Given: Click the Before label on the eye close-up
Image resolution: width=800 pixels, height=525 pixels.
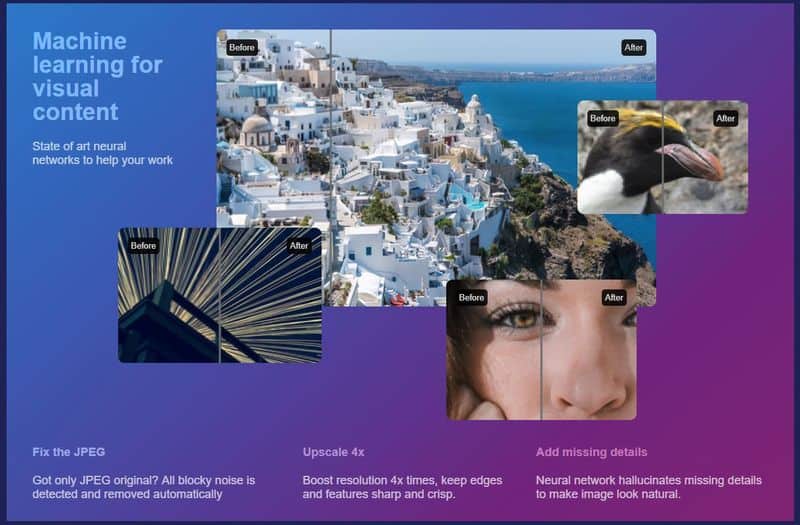Looking at the screenshot, I should point(471,297).
